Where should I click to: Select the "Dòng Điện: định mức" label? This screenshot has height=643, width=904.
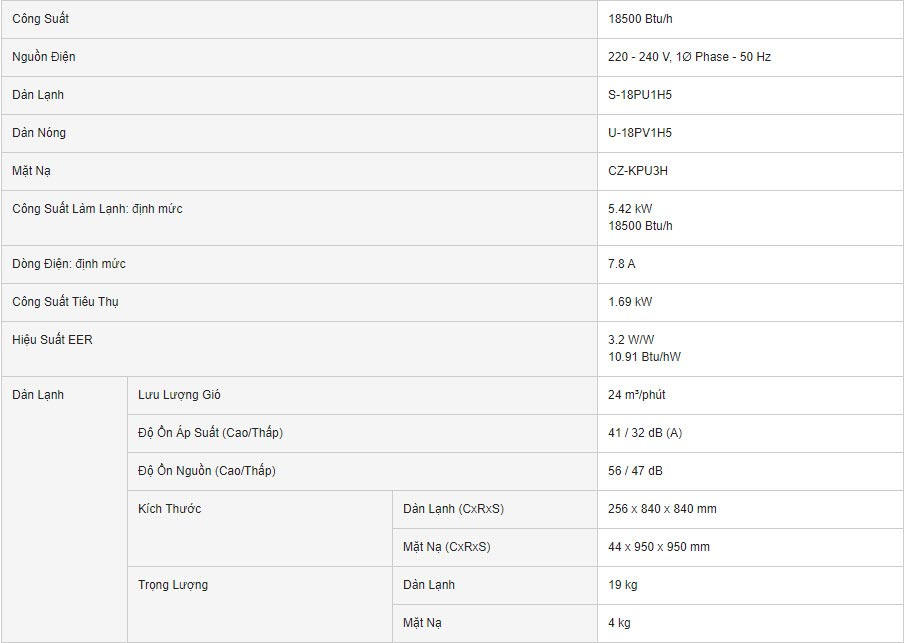click(x=69, y=264)
